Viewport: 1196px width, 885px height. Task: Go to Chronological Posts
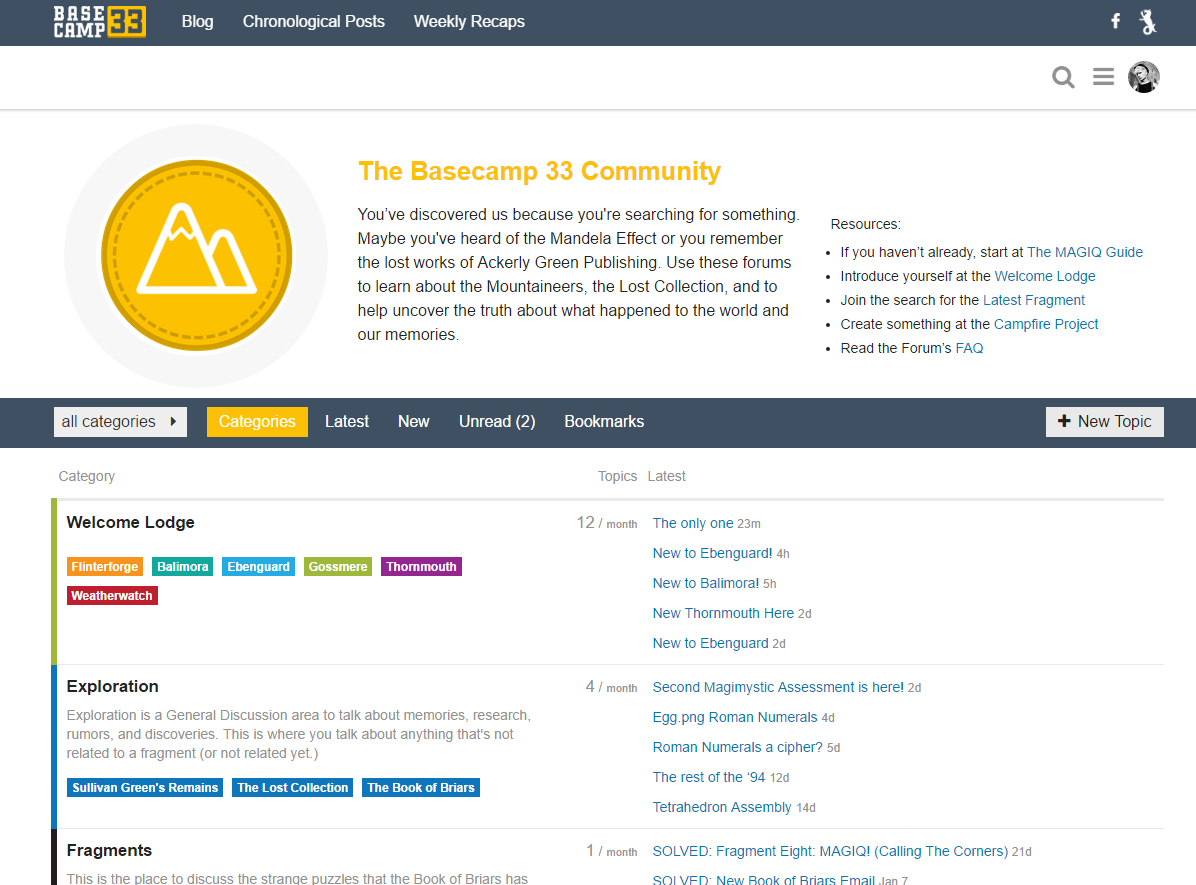313,21
